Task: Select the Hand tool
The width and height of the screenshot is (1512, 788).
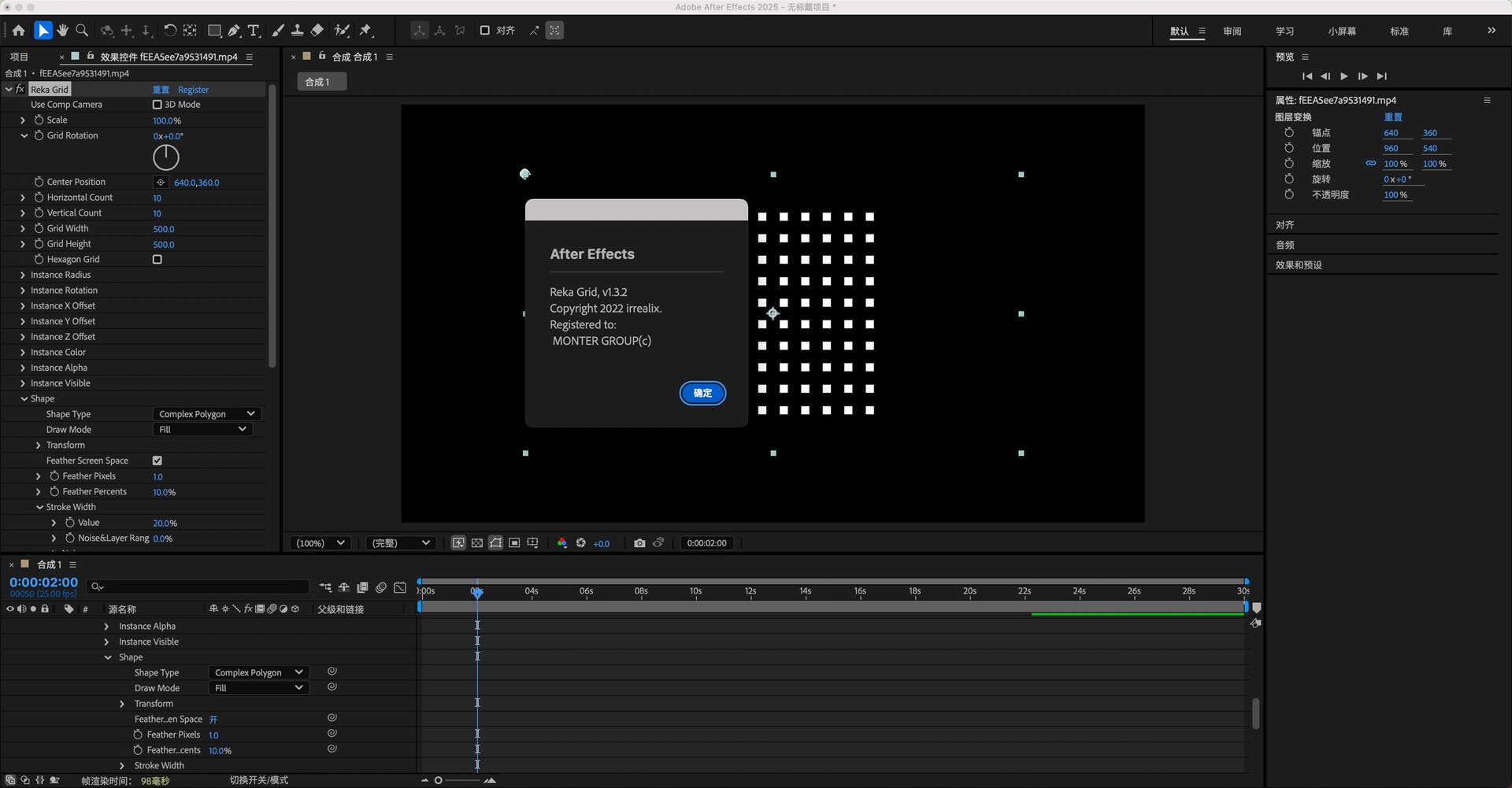Action: (x=62, y=31)
